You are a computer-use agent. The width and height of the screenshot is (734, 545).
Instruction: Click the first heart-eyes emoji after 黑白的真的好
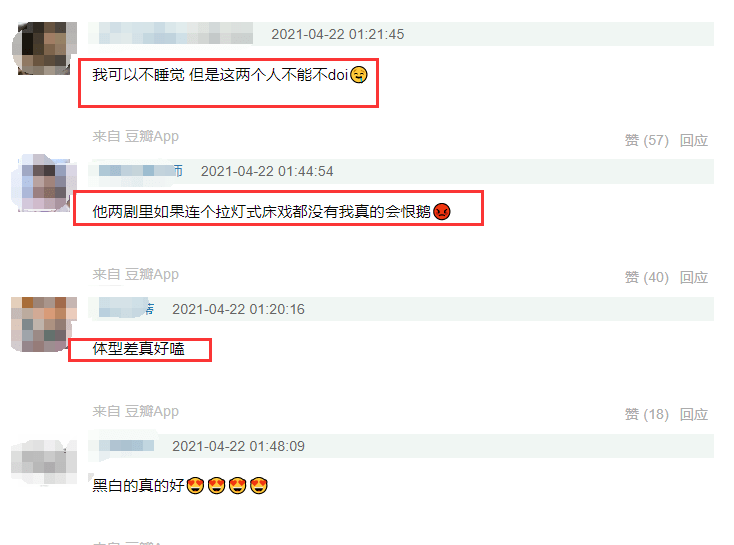tap(195, 486)
